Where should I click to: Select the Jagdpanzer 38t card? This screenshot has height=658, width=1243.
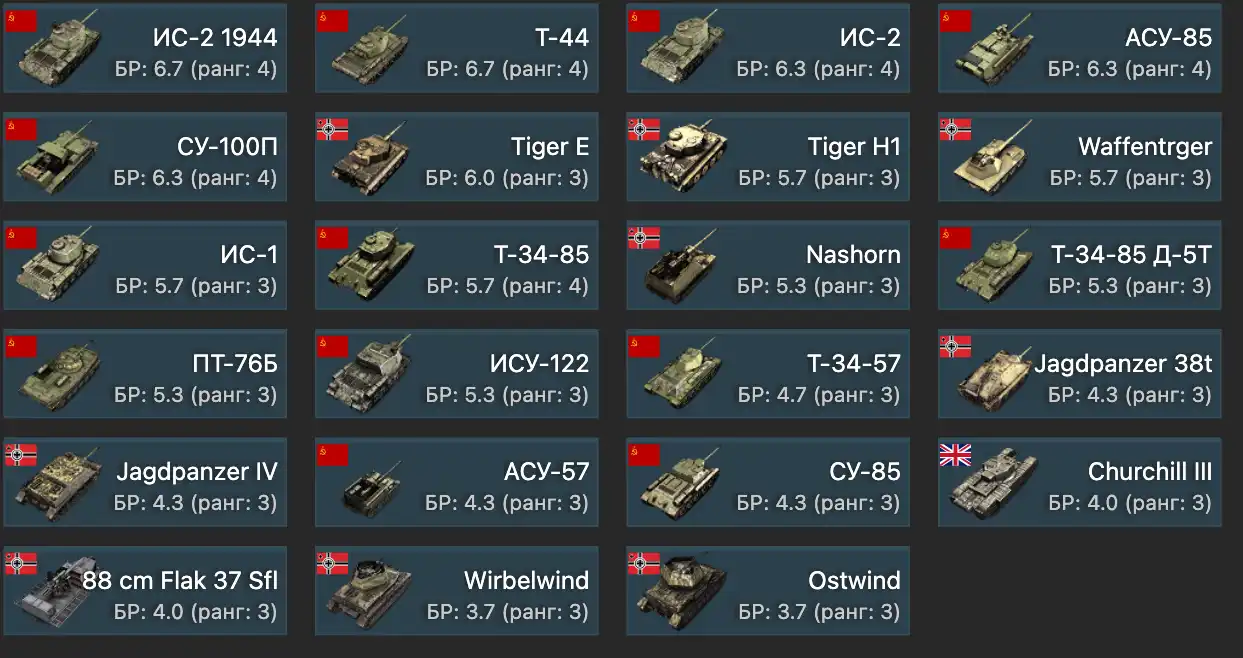tap(1080, 373)
